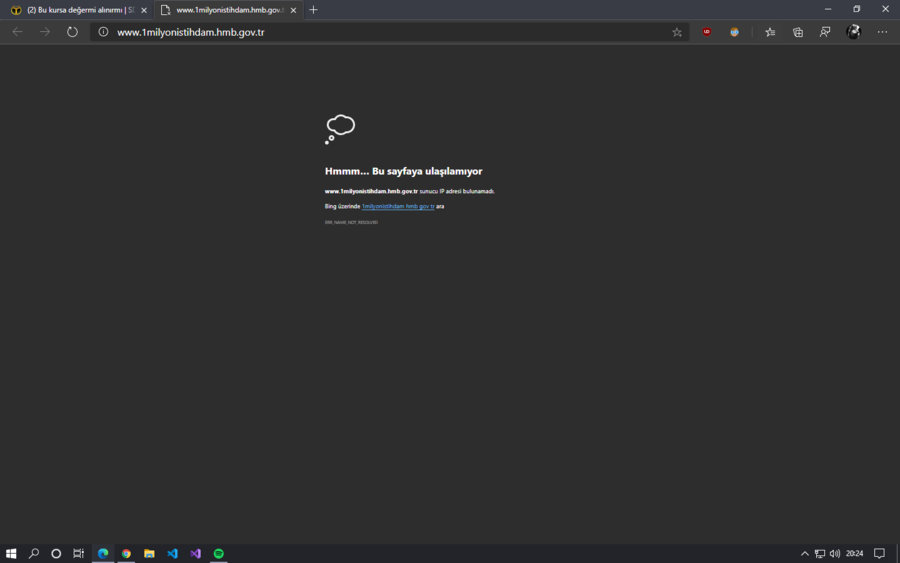Open the Settings and more menu
The height and width of the screenshot is (563, 900).
882,32
